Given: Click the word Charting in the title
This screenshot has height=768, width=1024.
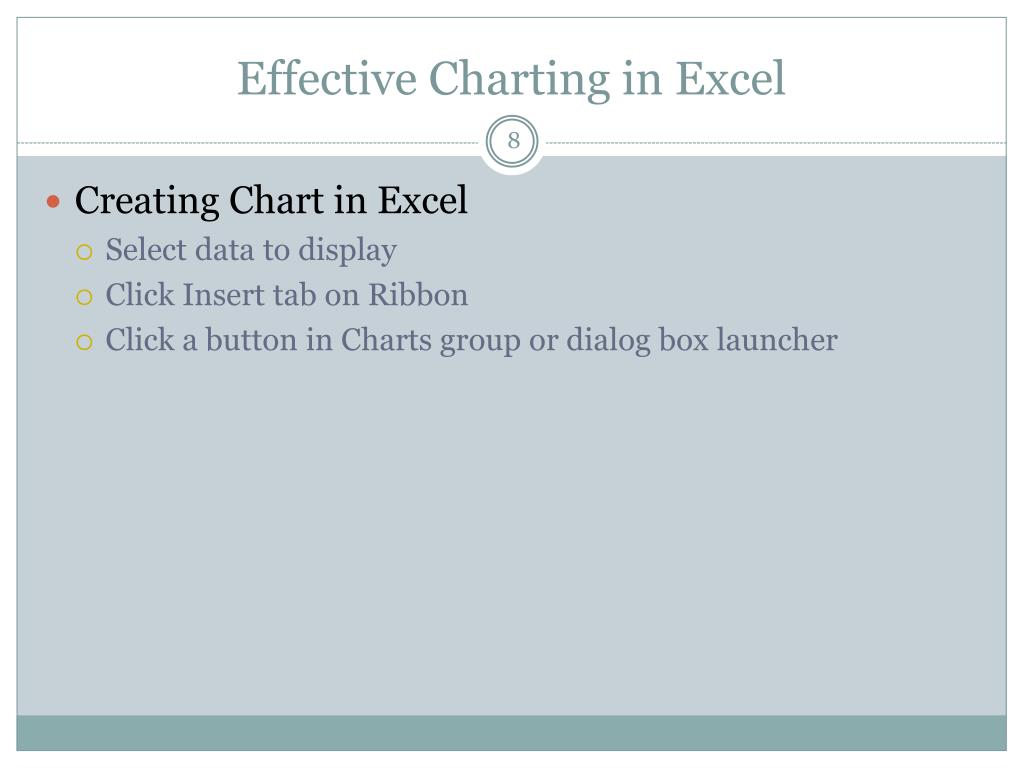Looking at the screenshot, I should pos(519,80).
